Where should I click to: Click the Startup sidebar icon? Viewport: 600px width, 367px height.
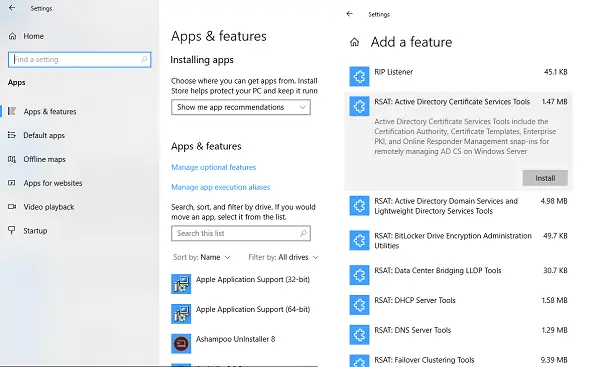click(x=12, y=230)
